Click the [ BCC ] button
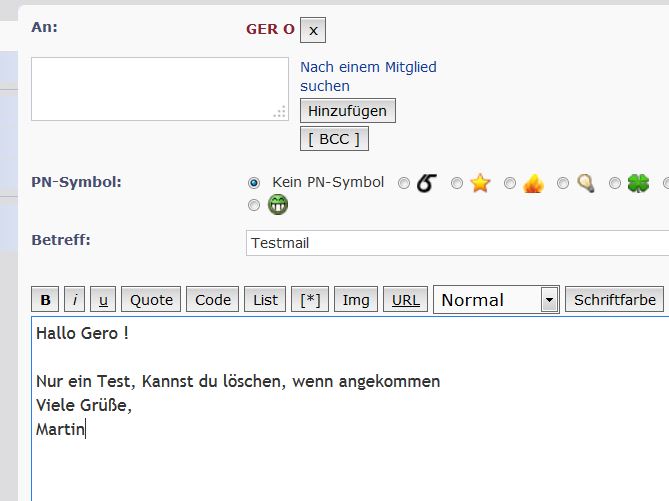 [334, 139]
